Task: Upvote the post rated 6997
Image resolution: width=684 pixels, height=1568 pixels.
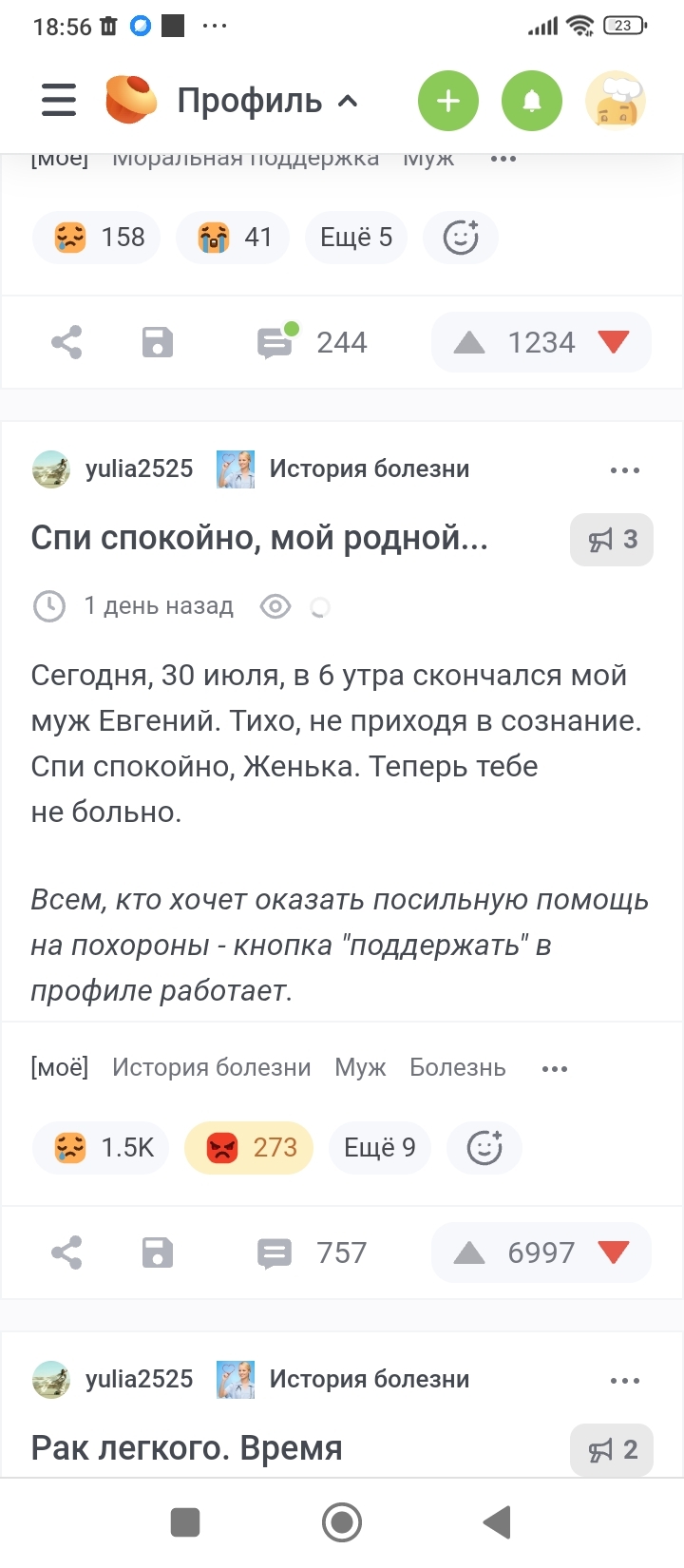Action: (x=469, y=1252)
